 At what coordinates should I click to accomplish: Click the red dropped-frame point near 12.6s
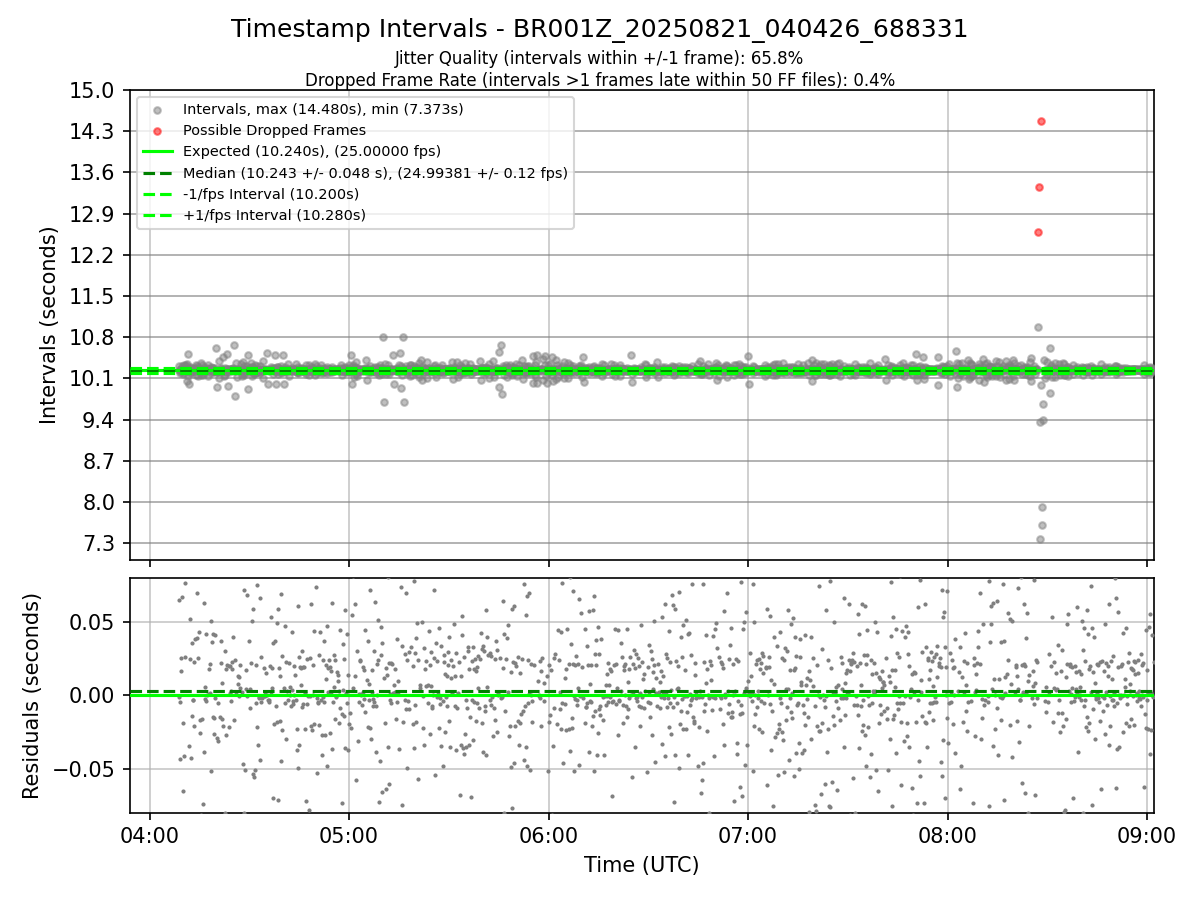click(x=1038, y=232)
